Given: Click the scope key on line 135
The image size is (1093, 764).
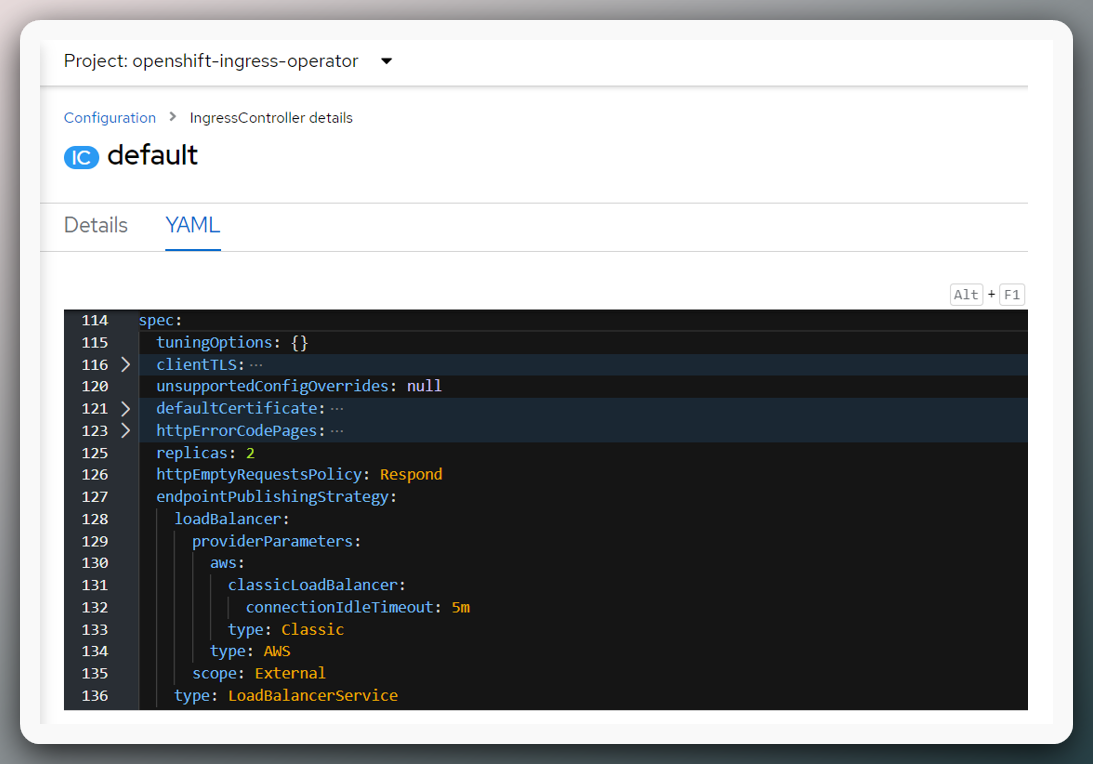Looking at the screenshot, I should pyautogui.click(x=215, y=674).
